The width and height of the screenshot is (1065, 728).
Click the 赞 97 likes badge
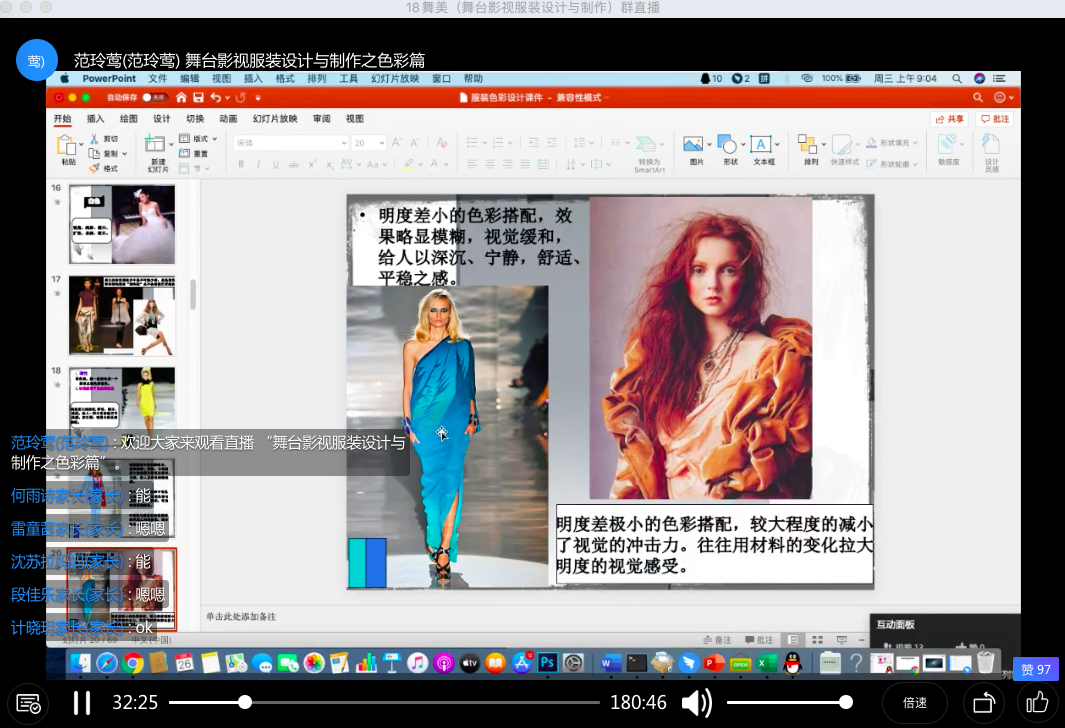[1035, 670]
